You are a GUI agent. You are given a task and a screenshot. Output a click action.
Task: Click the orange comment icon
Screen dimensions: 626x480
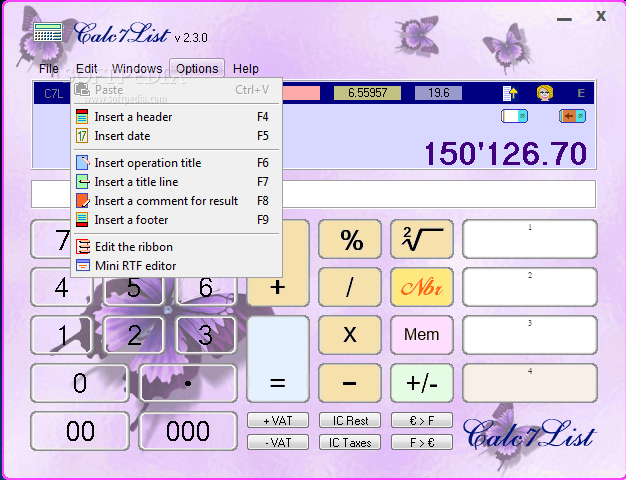point(82,201)
